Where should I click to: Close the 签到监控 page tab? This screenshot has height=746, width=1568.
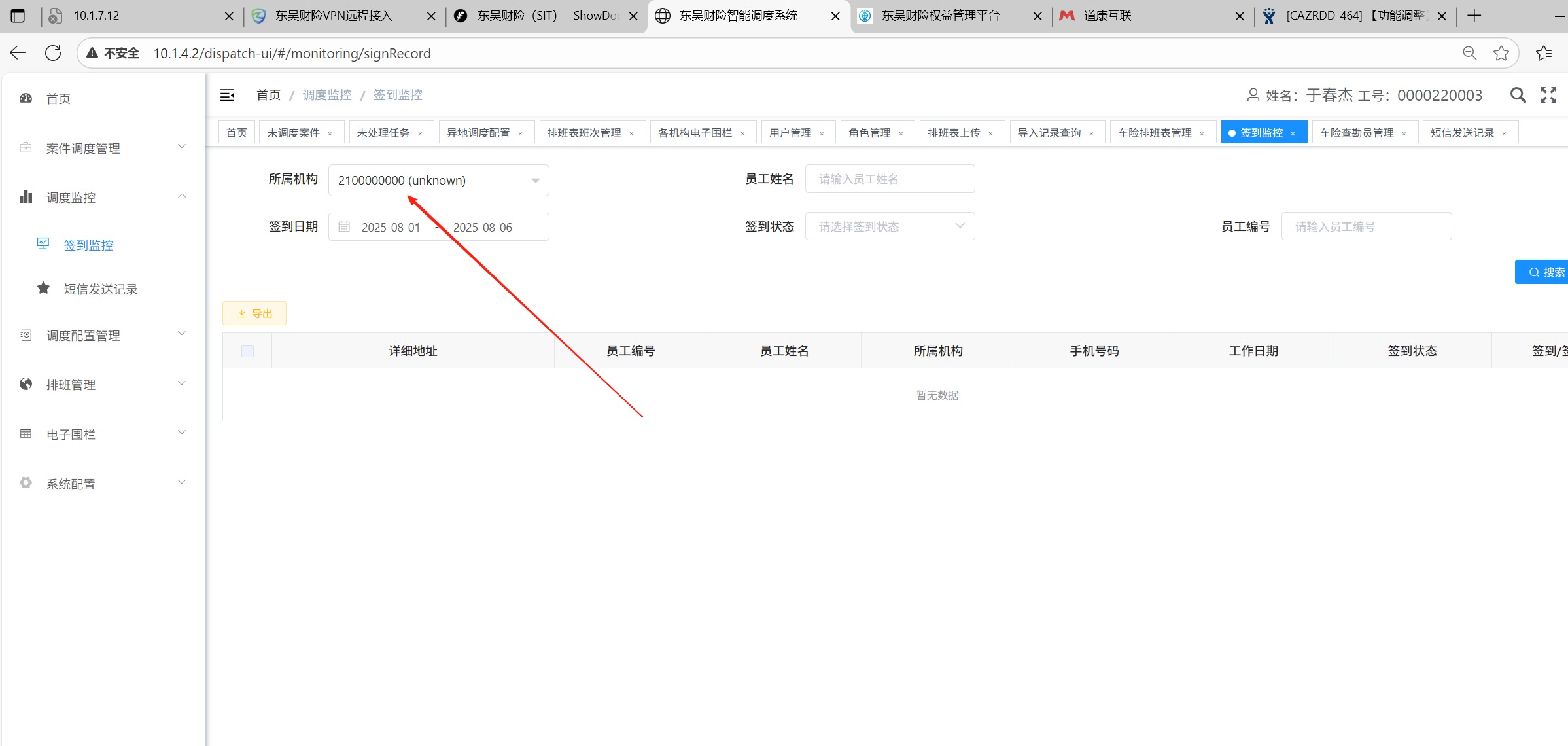pos(1293,133)
